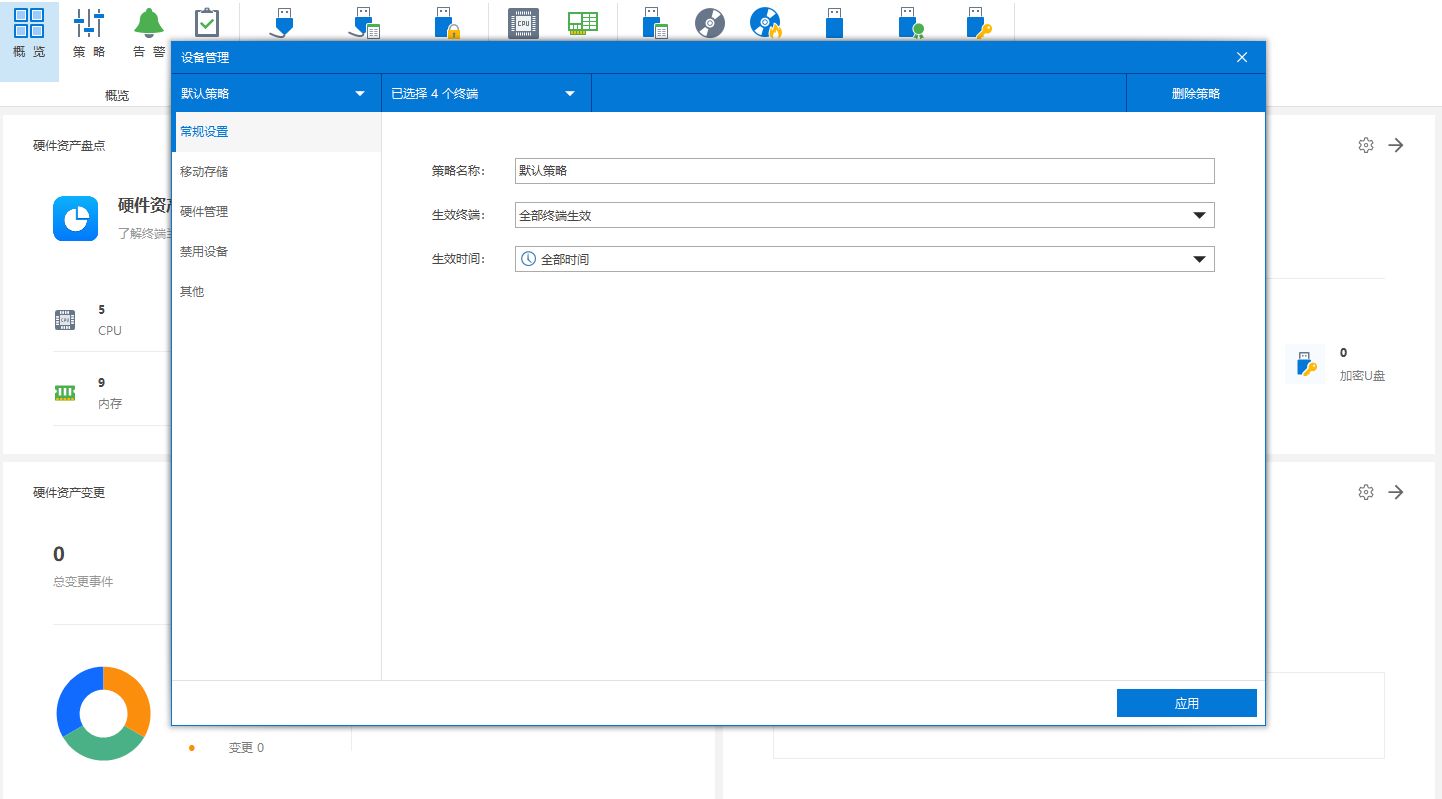Image resolution: width=1442 pixels, height=799 pixels.
Task: Click the 总变更事件 label
Action: 83,581
